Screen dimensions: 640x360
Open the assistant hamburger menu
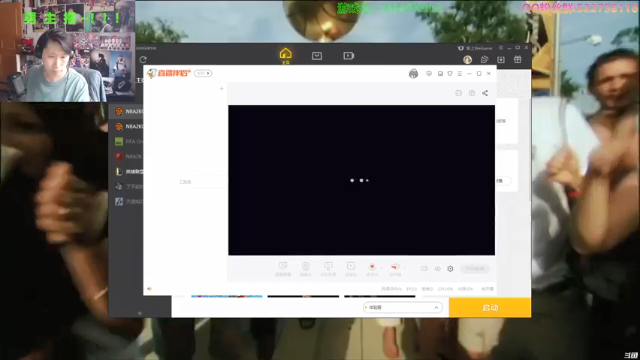[460, 73]
